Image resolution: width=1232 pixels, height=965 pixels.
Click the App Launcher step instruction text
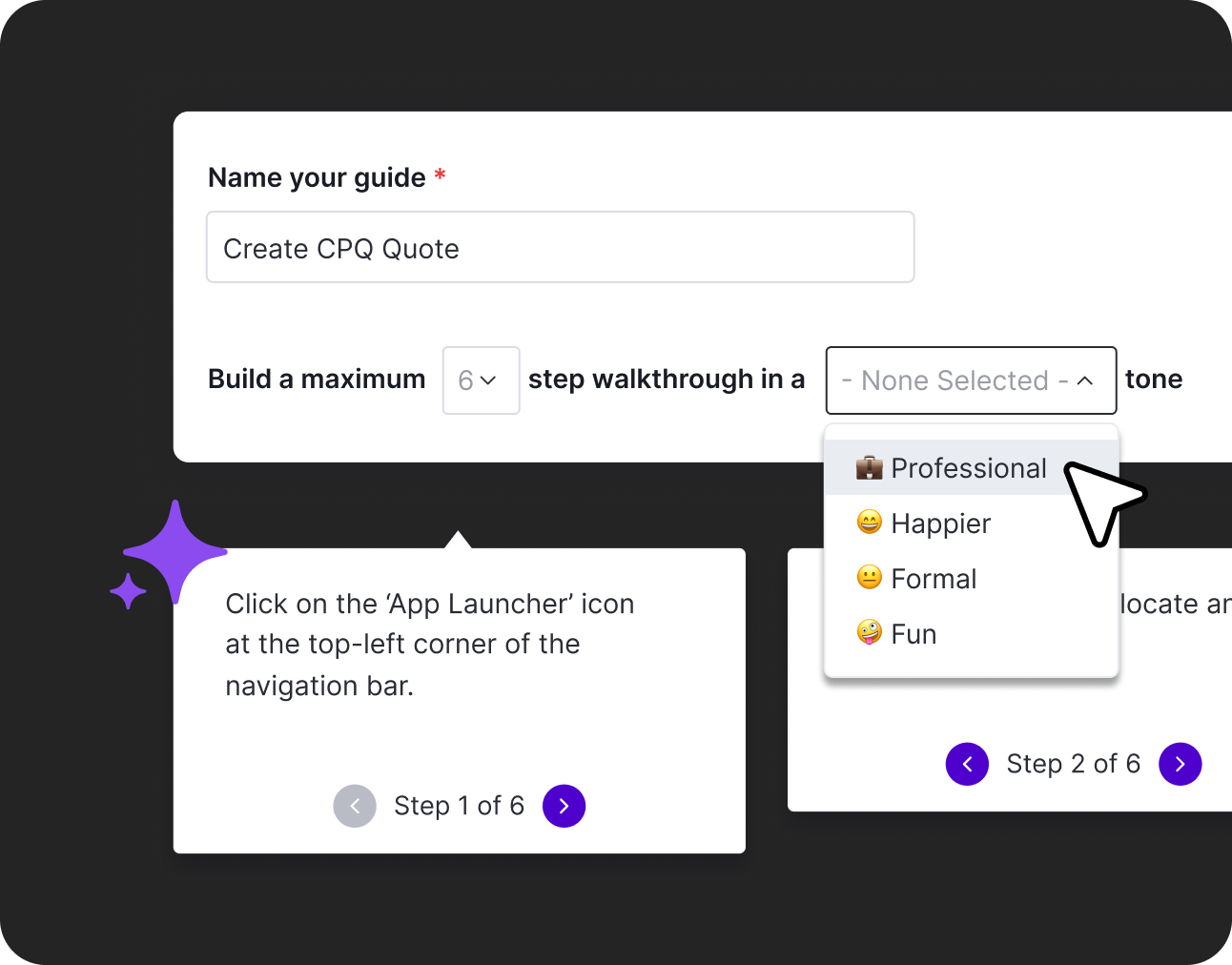pos(429,644)
